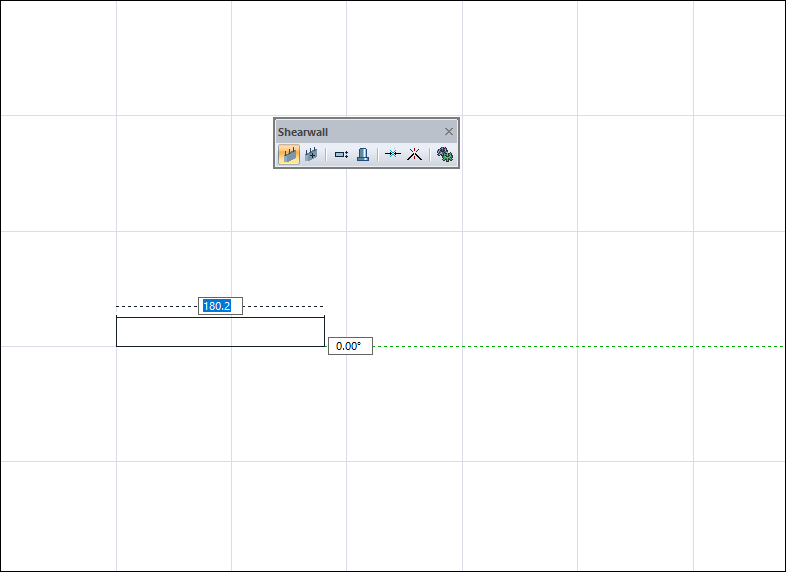The height and width of the screenshot is (572, 786).
Task: Select the blue pedestal-shaped icon
Action: pos(363,154)
